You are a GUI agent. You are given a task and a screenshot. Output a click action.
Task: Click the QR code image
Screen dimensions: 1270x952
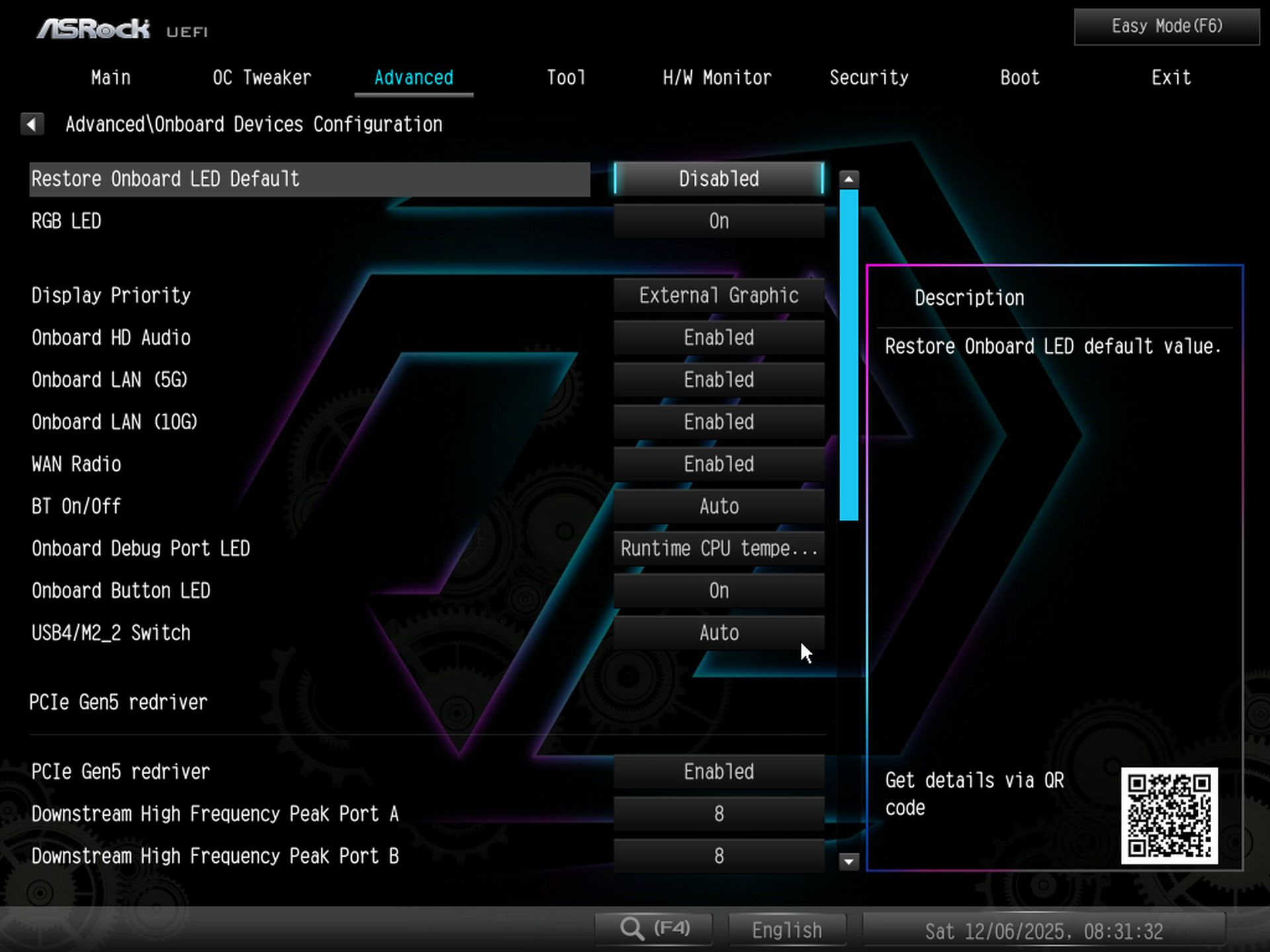[1169, 815]
